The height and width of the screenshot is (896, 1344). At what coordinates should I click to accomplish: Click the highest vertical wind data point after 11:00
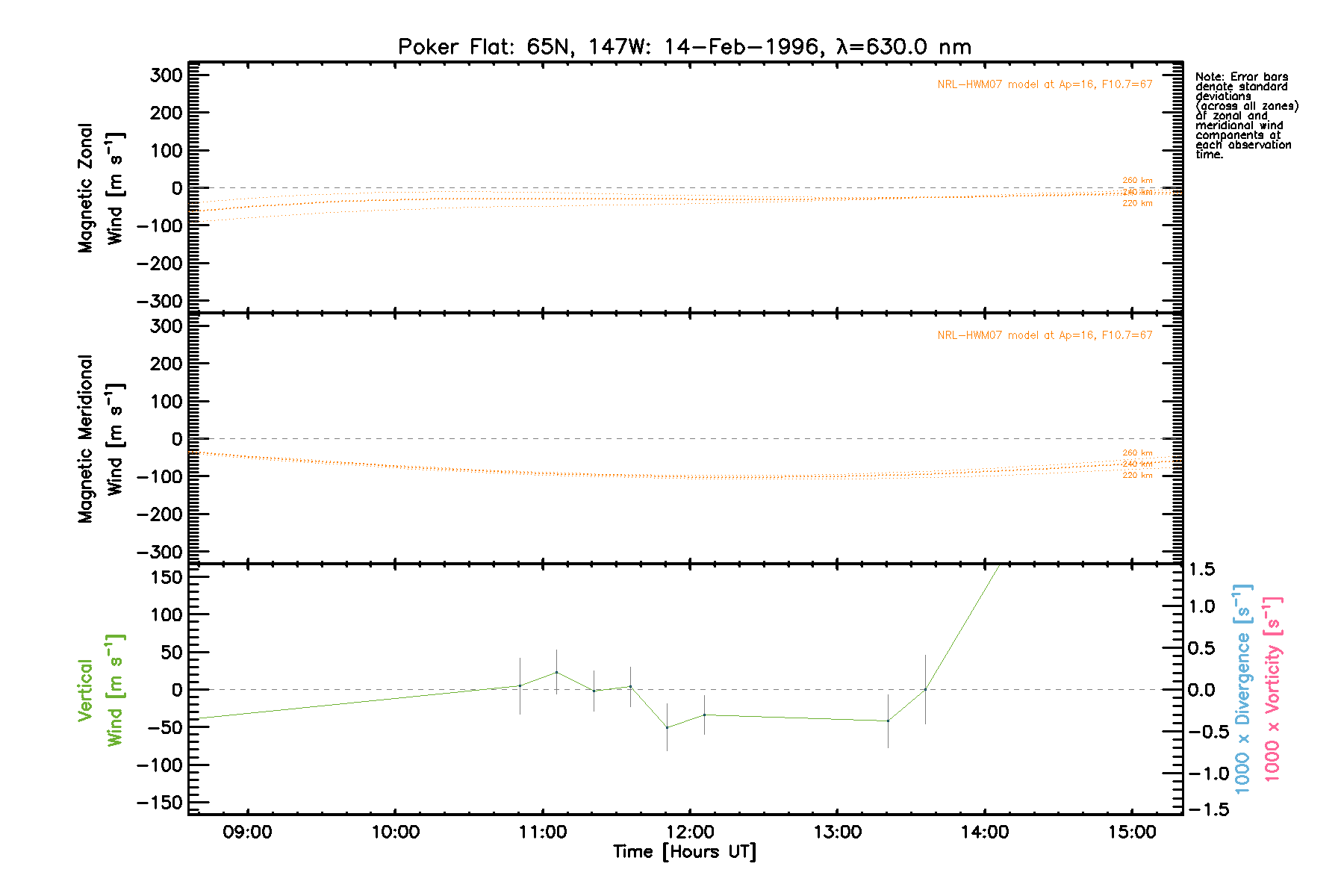[x=556, y=672]
